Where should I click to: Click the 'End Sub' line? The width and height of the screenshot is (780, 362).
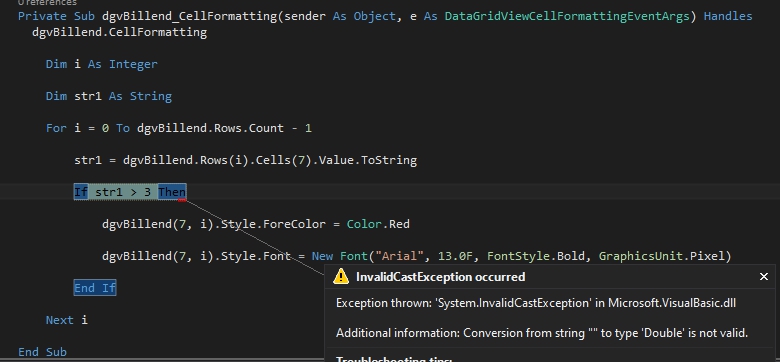click(x=42, y=352)
